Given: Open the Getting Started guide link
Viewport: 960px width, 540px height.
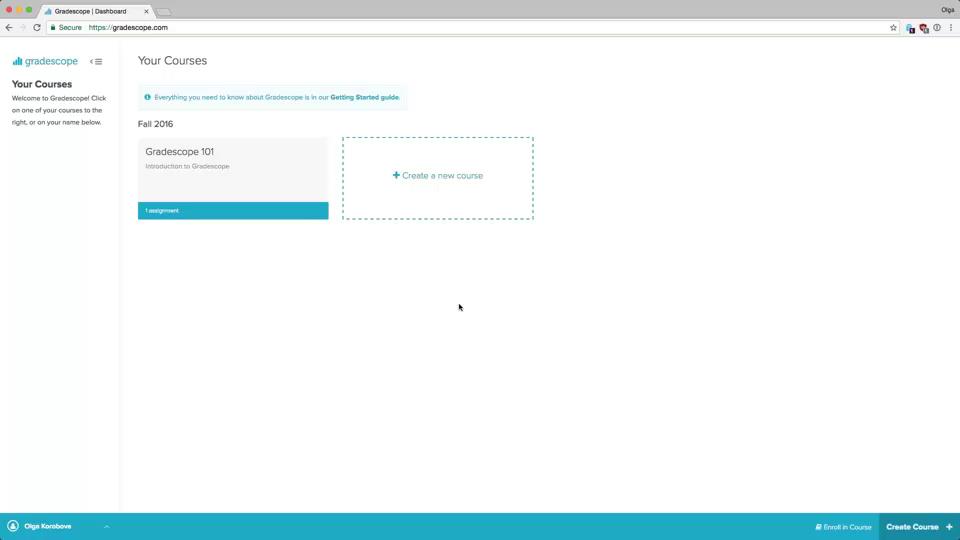Looking at the screenshot, I should [364, 97].
